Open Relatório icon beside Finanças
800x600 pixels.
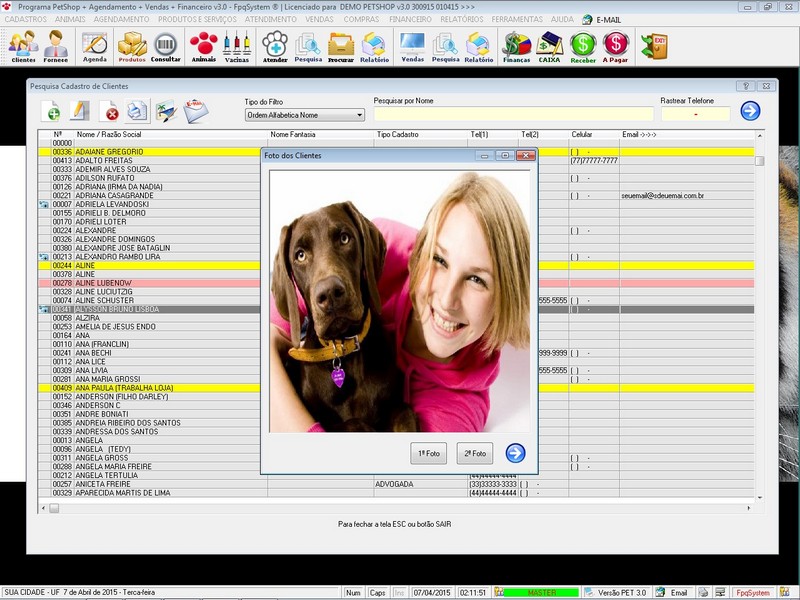[479, 46]
